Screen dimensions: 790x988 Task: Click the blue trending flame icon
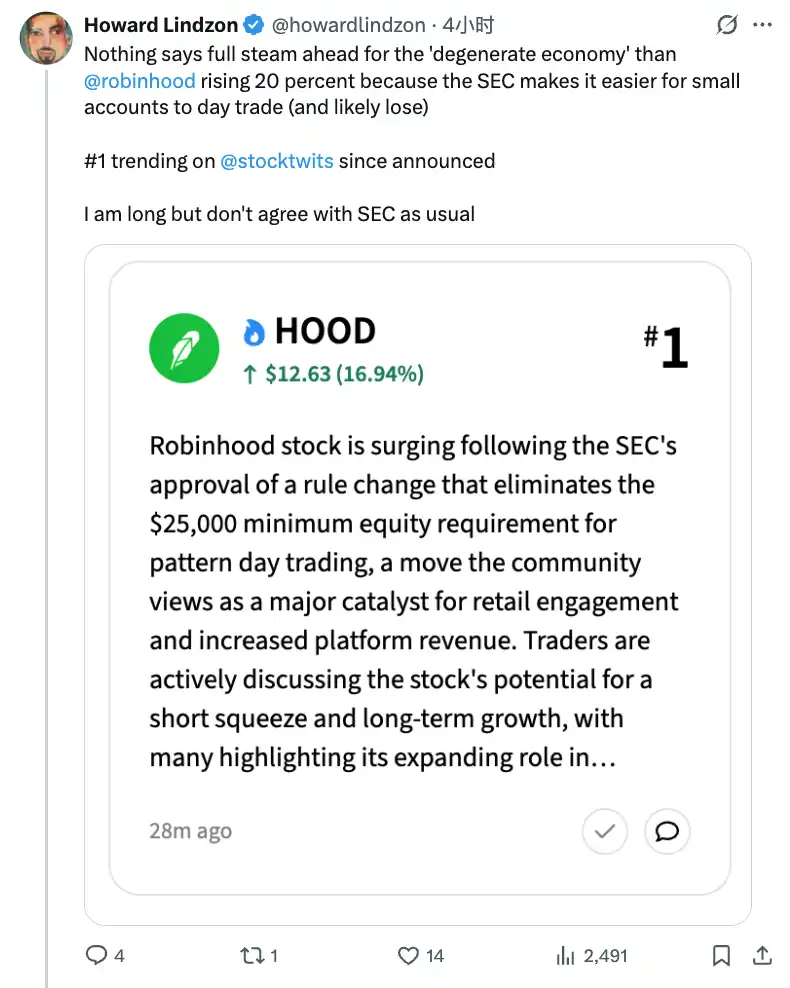coord(256,333)
